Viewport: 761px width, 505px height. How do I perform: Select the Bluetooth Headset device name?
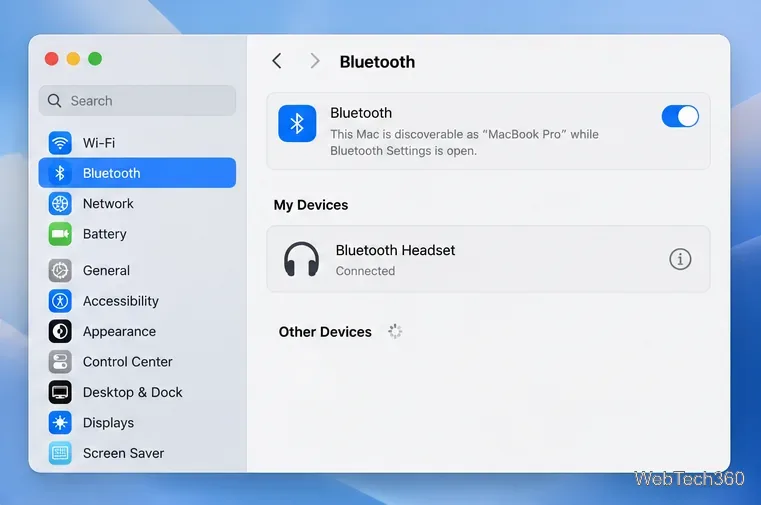(395, 250)
